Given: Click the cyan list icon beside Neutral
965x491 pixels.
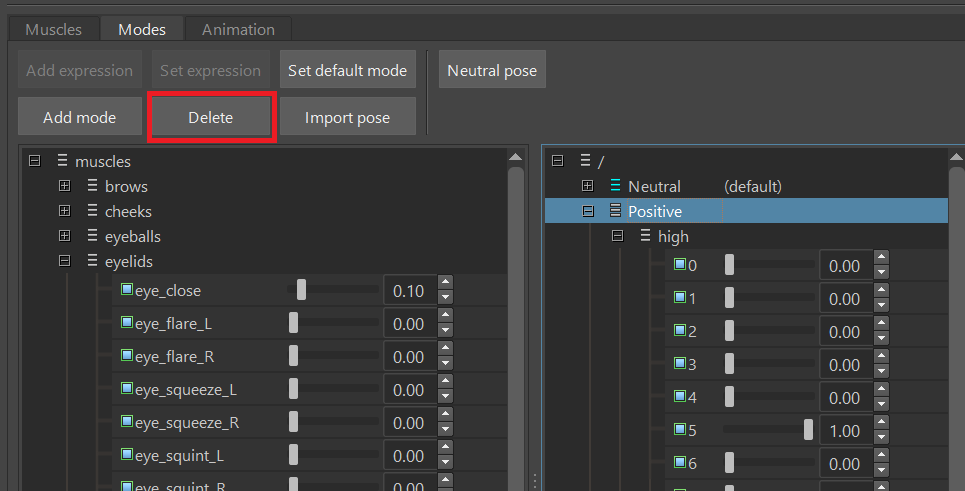Looking at the screenshot, I should (x=615, y=186).
